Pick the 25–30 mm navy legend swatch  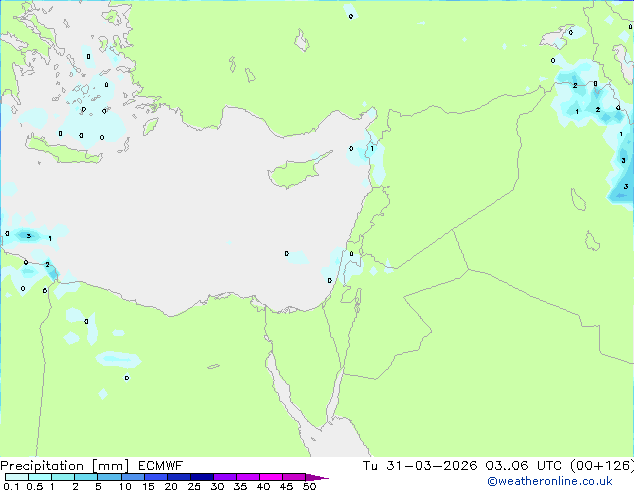point(202,477)
